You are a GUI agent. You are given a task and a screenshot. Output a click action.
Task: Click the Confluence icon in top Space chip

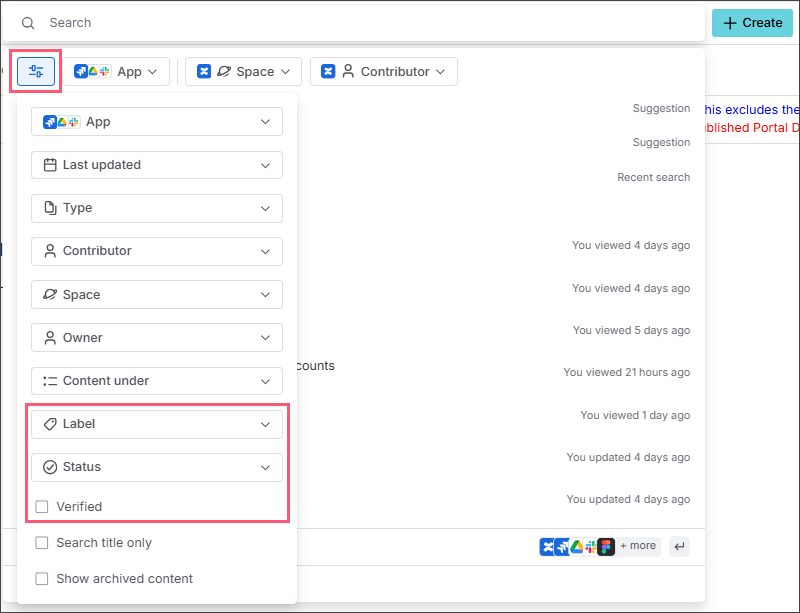click(x=204, y=71)
